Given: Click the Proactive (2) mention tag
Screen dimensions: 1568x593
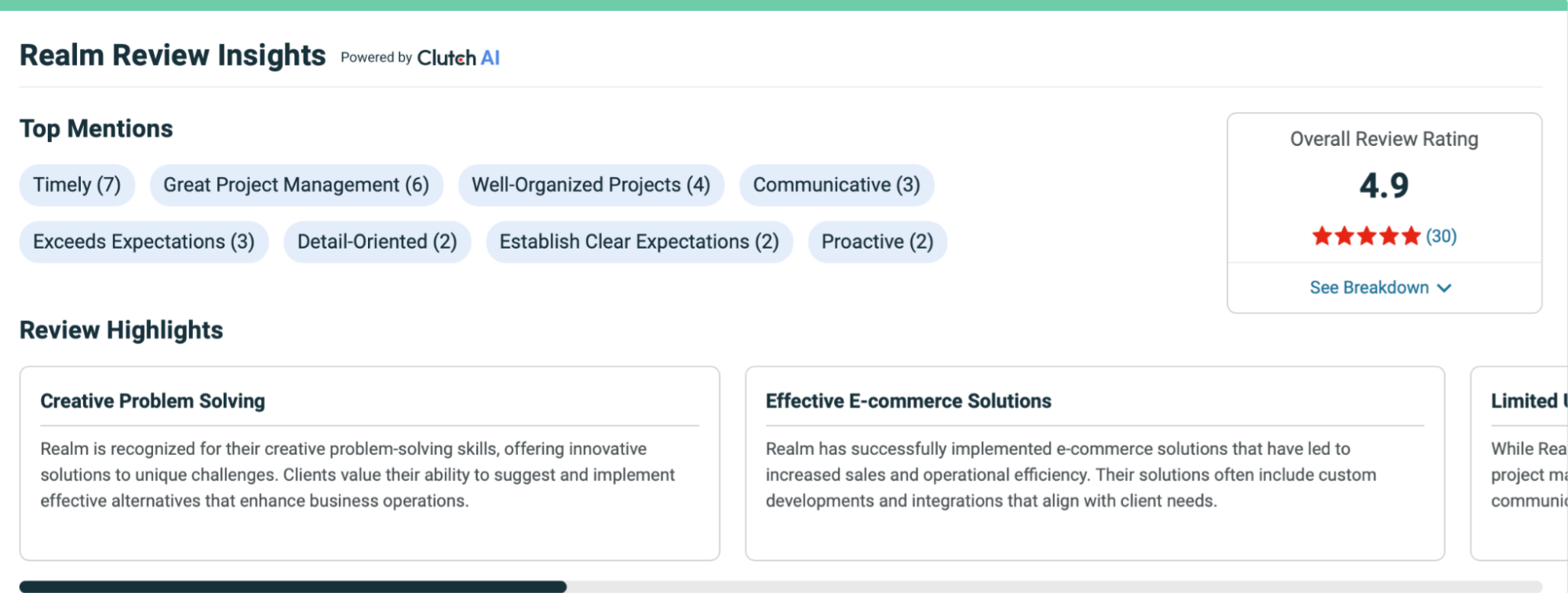Looking at the screenshot, I should tap(877, 242).
